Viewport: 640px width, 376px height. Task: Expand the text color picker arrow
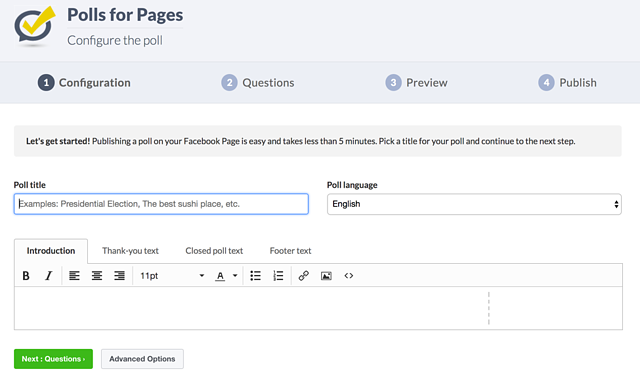tap(235, 276)
